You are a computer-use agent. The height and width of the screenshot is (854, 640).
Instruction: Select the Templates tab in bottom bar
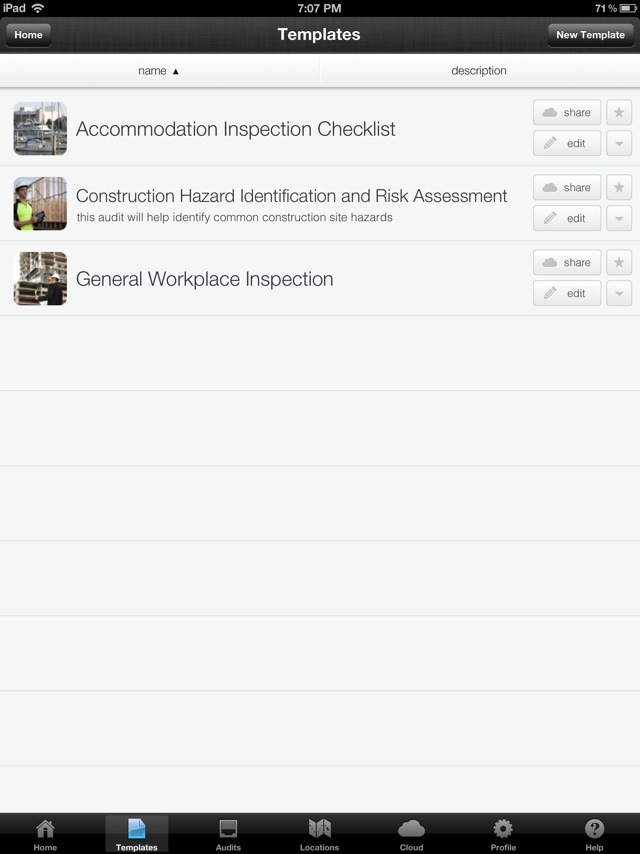[137, 834]
